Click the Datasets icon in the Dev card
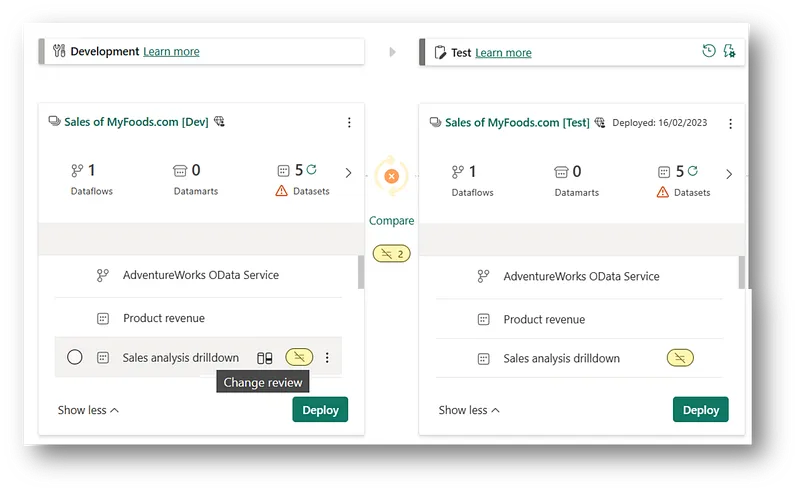Screen dimensions: 800x493 coord(283,171)
